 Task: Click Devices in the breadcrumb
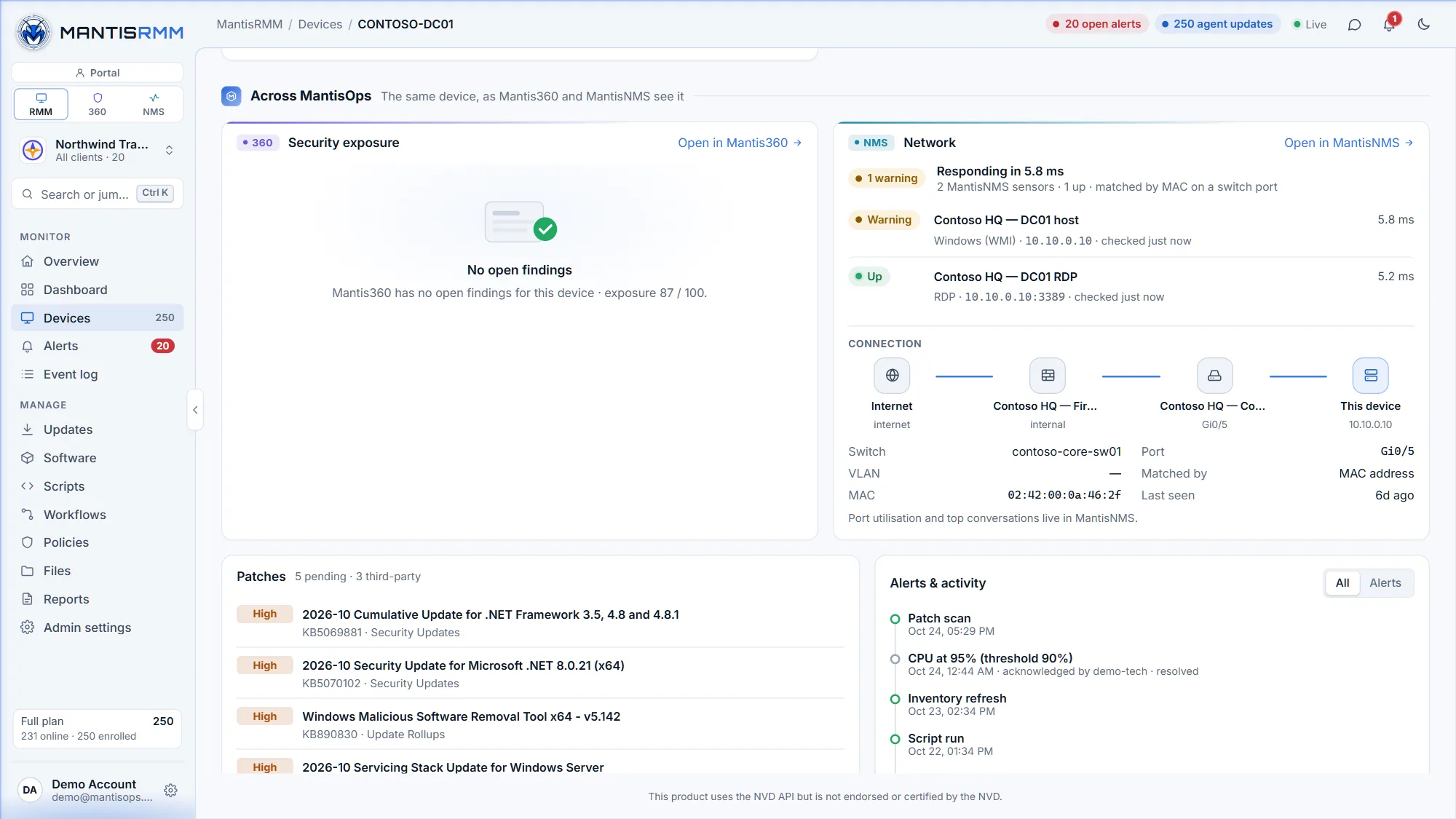click(320, 24)
